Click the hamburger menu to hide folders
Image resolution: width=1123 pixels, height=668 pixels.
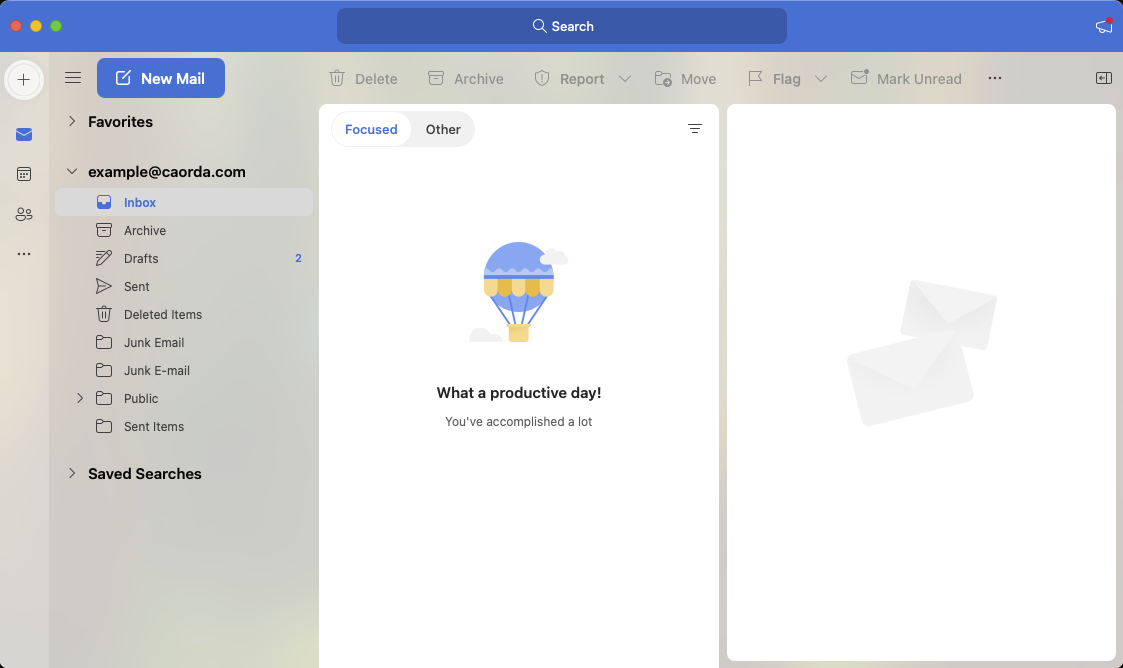pos(73,78)
